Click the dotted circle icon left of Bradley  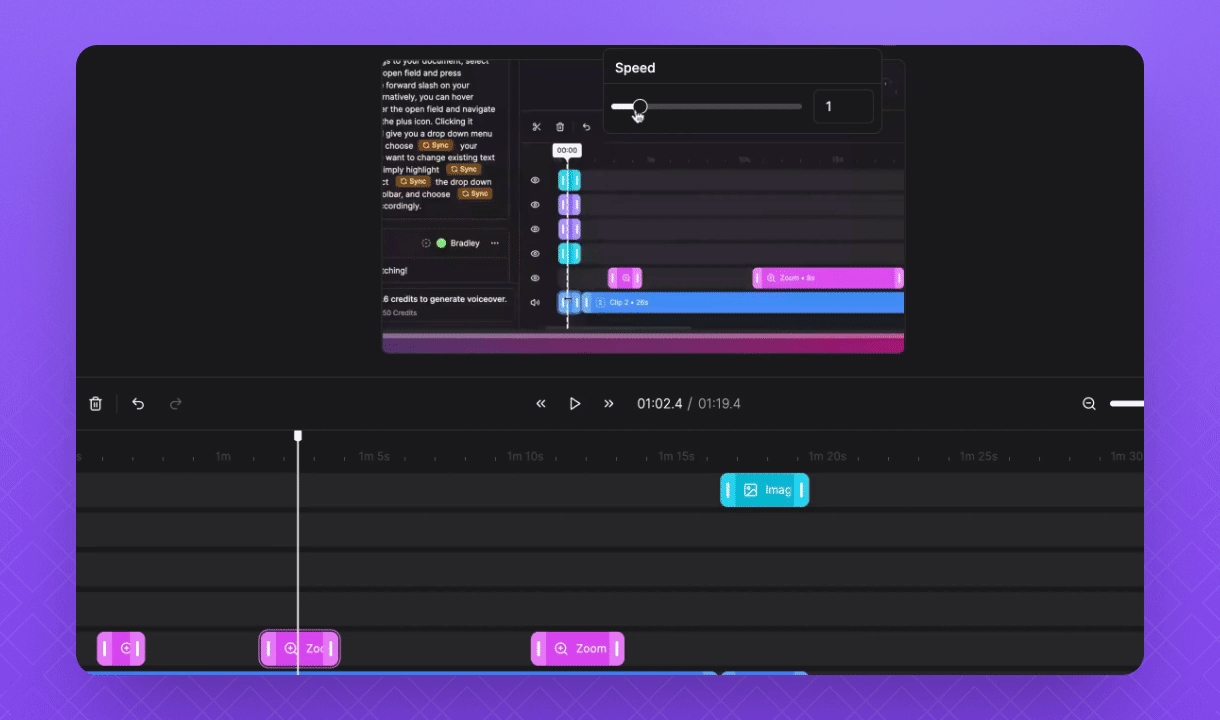(426, 243)
